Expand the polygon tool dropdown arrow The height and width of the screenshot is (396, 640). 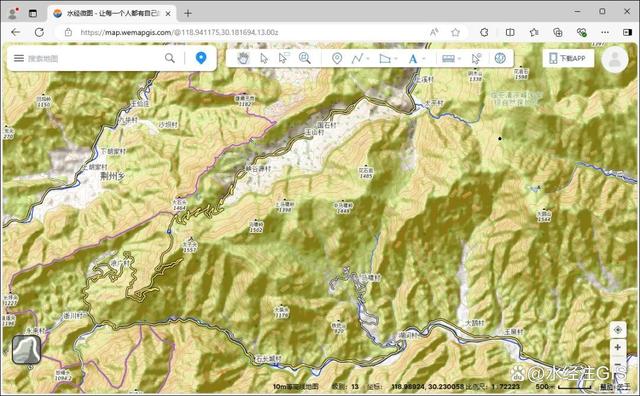pos(396,59)
